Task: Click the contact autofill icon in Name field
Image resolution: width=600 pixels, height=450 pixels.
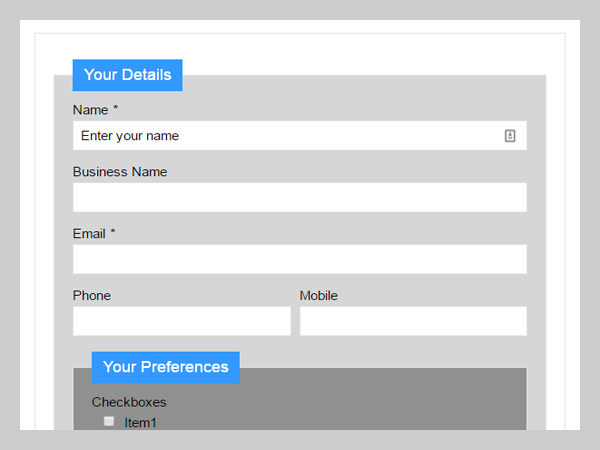Action: pyautogui.click(x=510, y=136)
